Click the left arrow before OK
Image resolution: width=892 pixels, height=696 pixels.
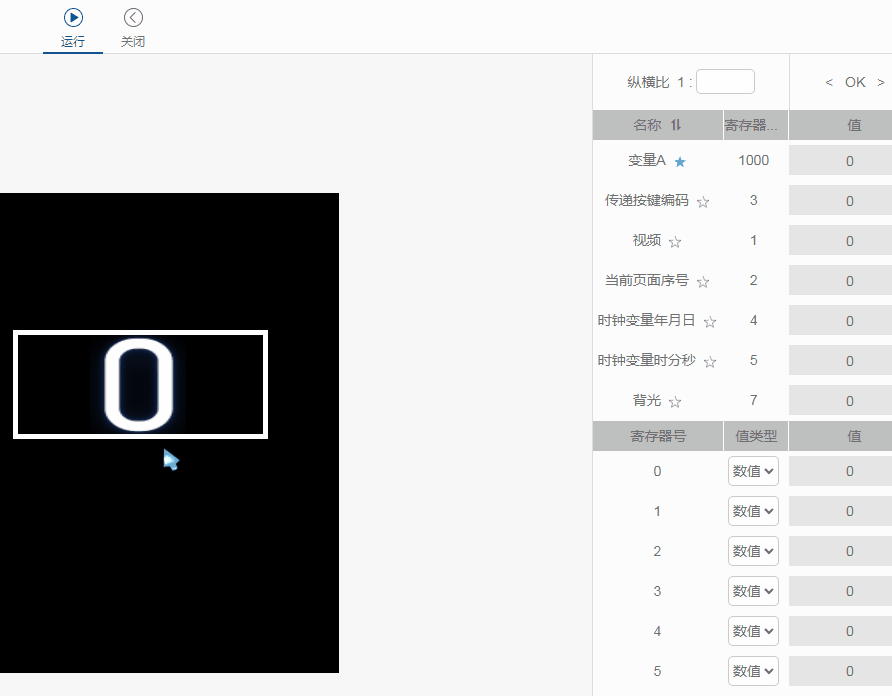[x=827, y=82]
